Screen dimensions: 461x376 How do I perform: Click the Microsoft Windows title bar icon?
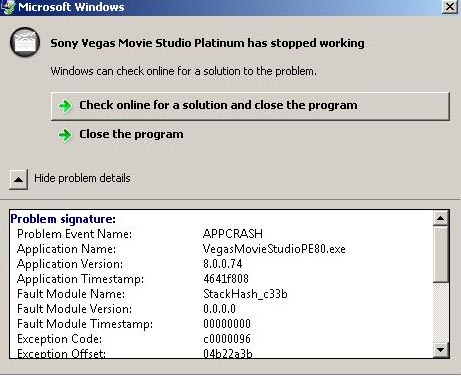8,7
